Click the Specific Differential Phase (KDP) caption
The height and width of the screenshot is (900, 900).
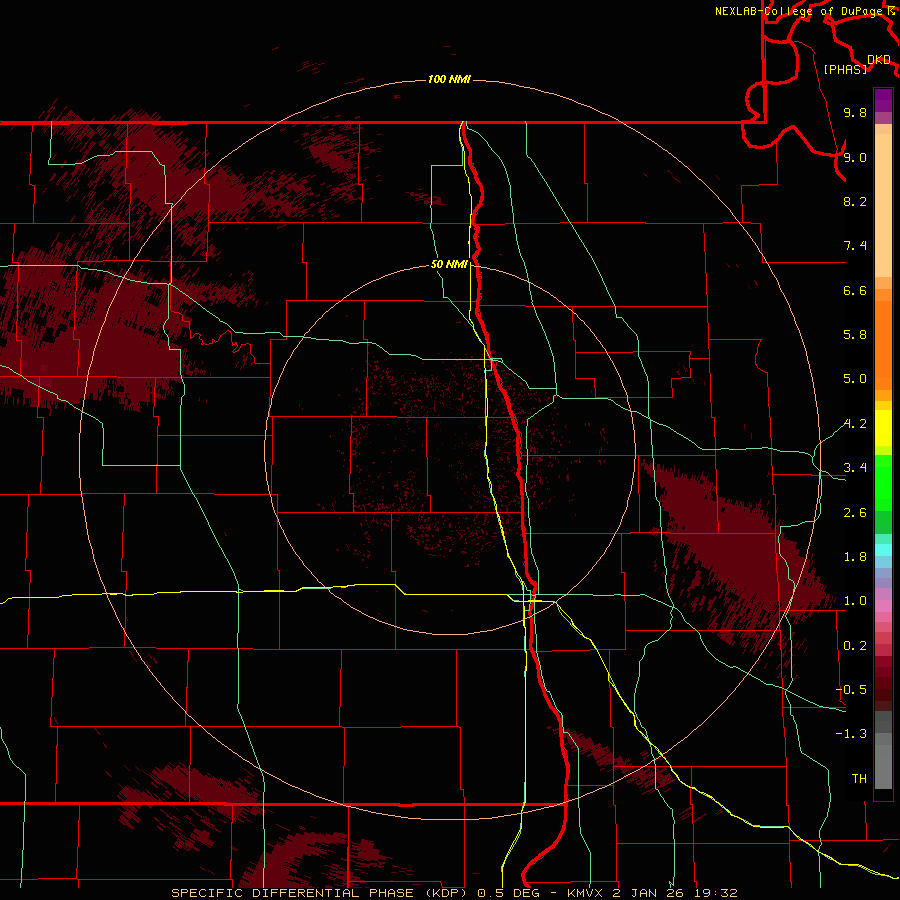click(x=454, y=893)
